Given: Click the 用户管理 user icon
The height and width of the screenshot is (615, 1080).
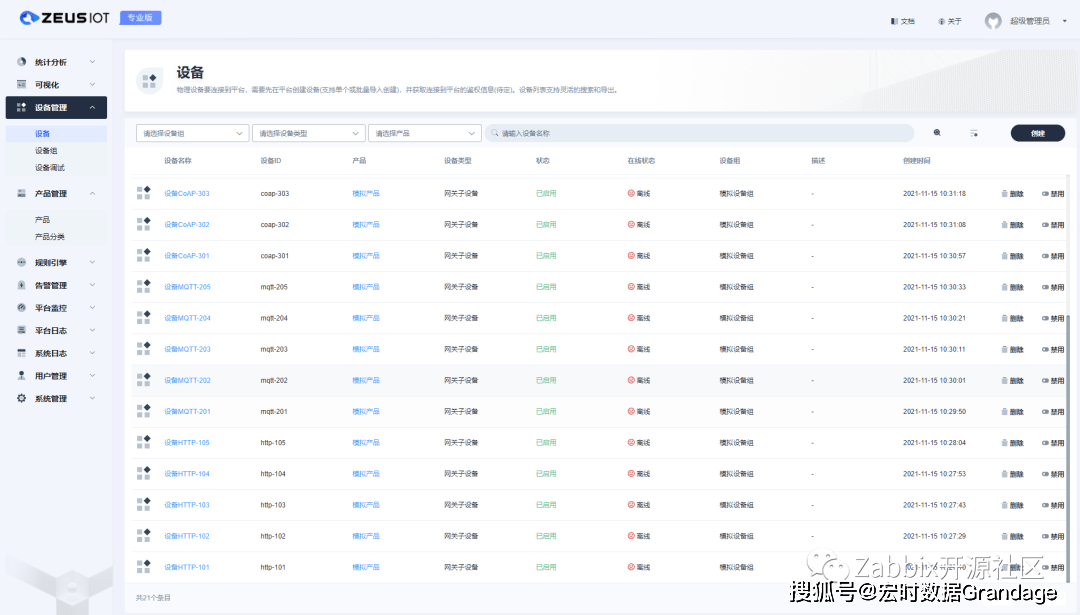Looking at the screenshot, I should coord(20,374).
